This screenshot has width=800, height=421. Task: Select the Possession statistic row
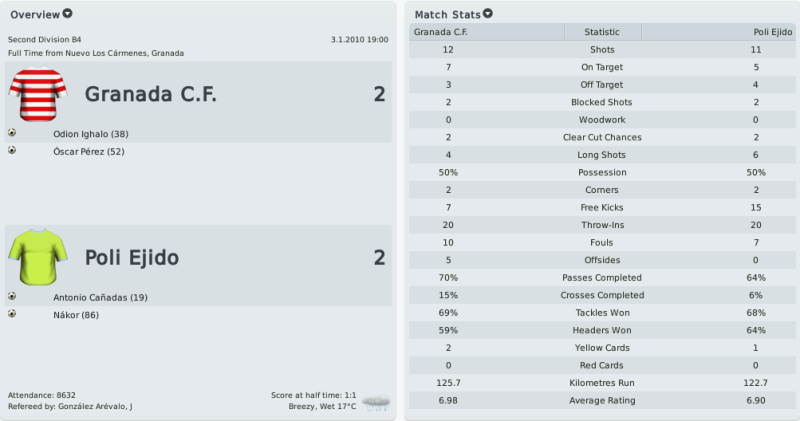[x=602, y=172]
